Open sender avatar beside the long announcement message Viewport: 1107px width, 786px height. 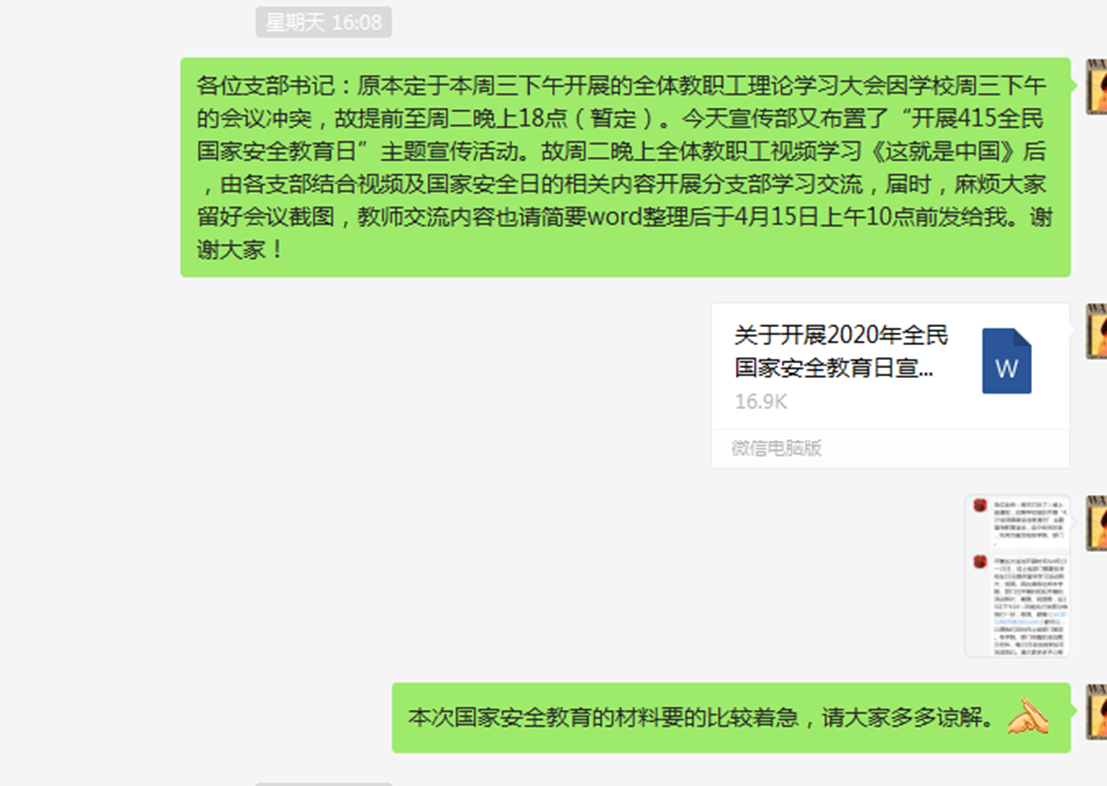pyautogui.click(x=1096, y=87)
